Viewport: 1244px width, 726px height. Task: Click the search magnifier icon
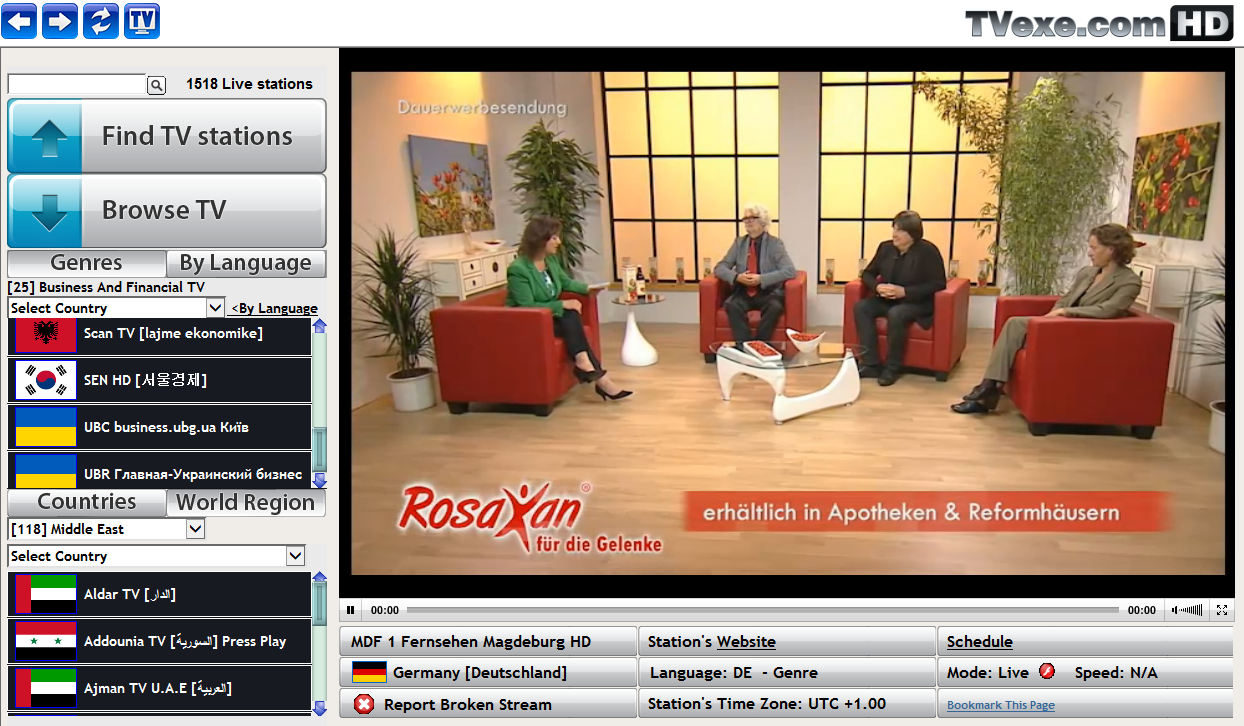pyautogui.click(x=156, y=85)
